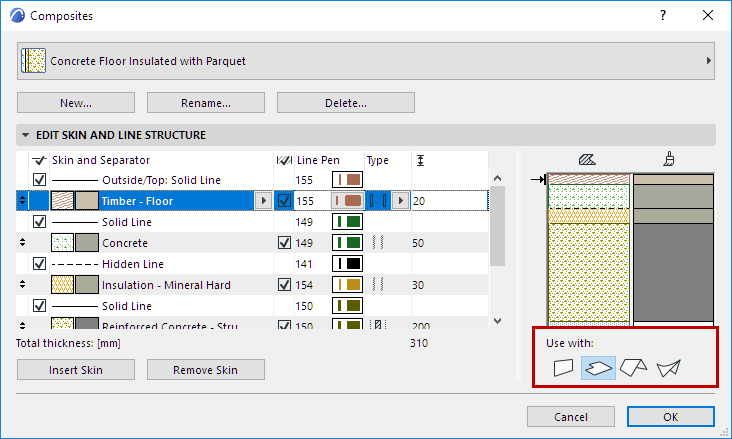The height and width of the screenshot is (439, 732).
Task: Click Solid Line pen 150 olive swatch
Action: click(x=347, y=306)
